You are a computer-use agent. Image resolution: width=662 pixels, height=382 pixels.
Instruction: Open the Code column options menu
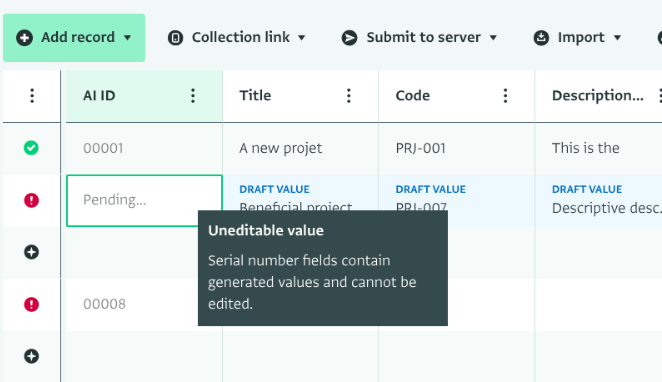click(x=505, y=96)
